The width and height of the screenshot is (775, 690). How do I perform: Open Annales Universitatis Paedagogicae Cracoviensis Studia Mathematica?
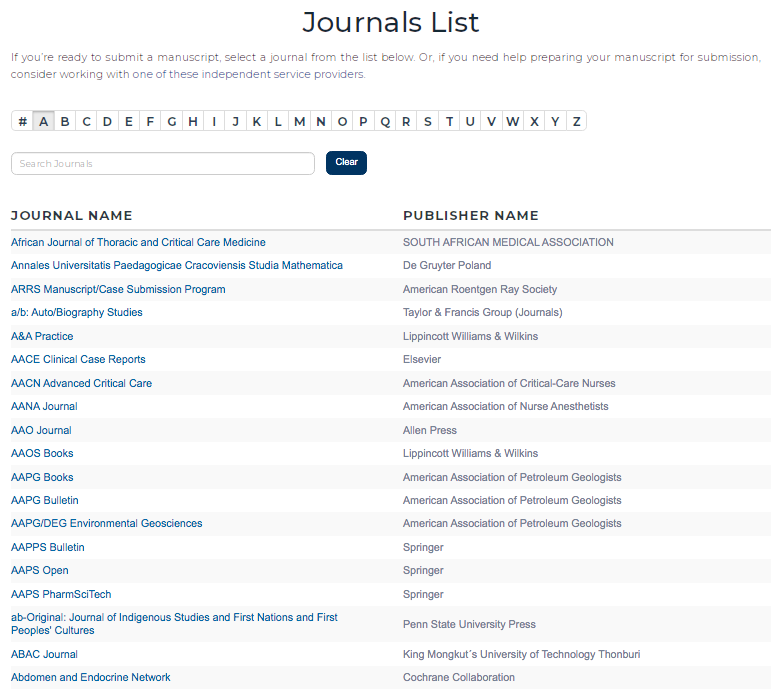tap(176, 265)
